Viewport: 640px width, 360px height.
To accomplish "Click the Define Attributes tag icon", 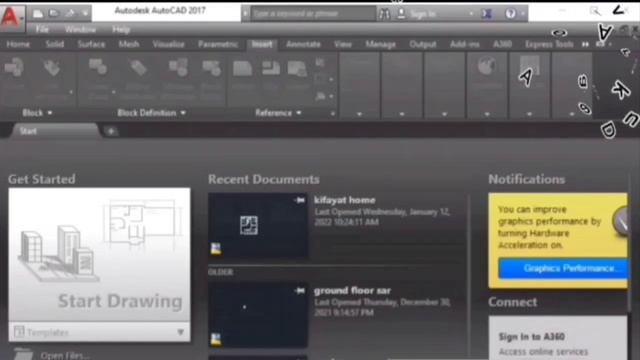I will click(138, 68).
